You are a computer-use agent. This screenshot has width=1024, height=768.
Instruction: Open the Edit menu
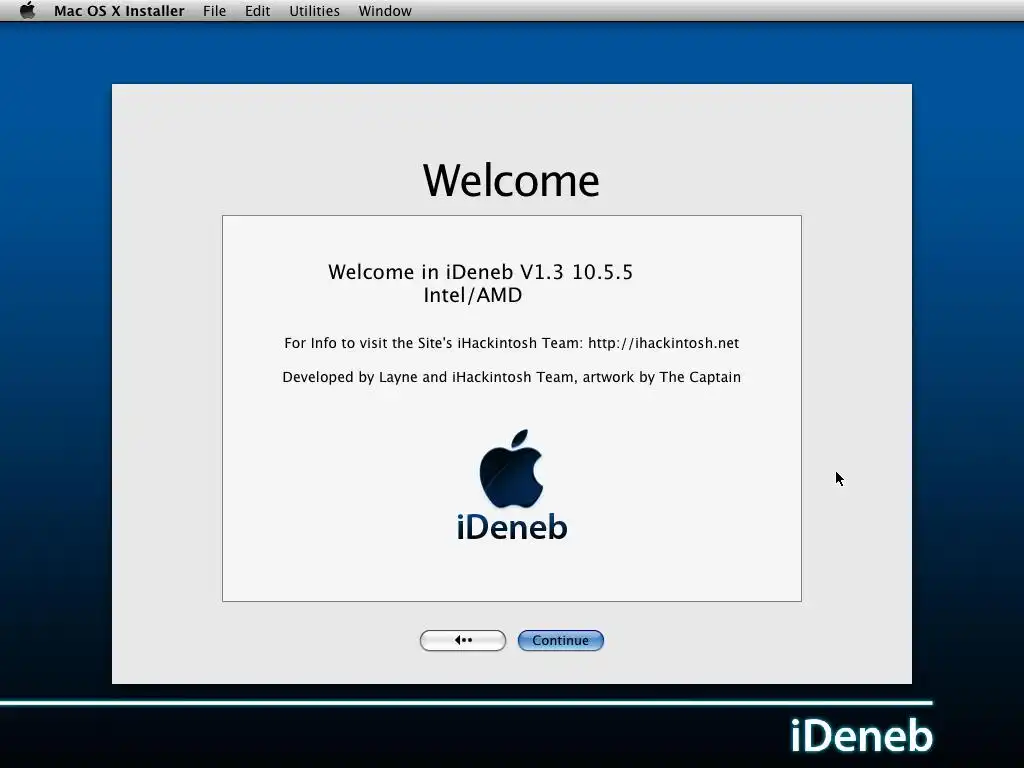(257, 11)
